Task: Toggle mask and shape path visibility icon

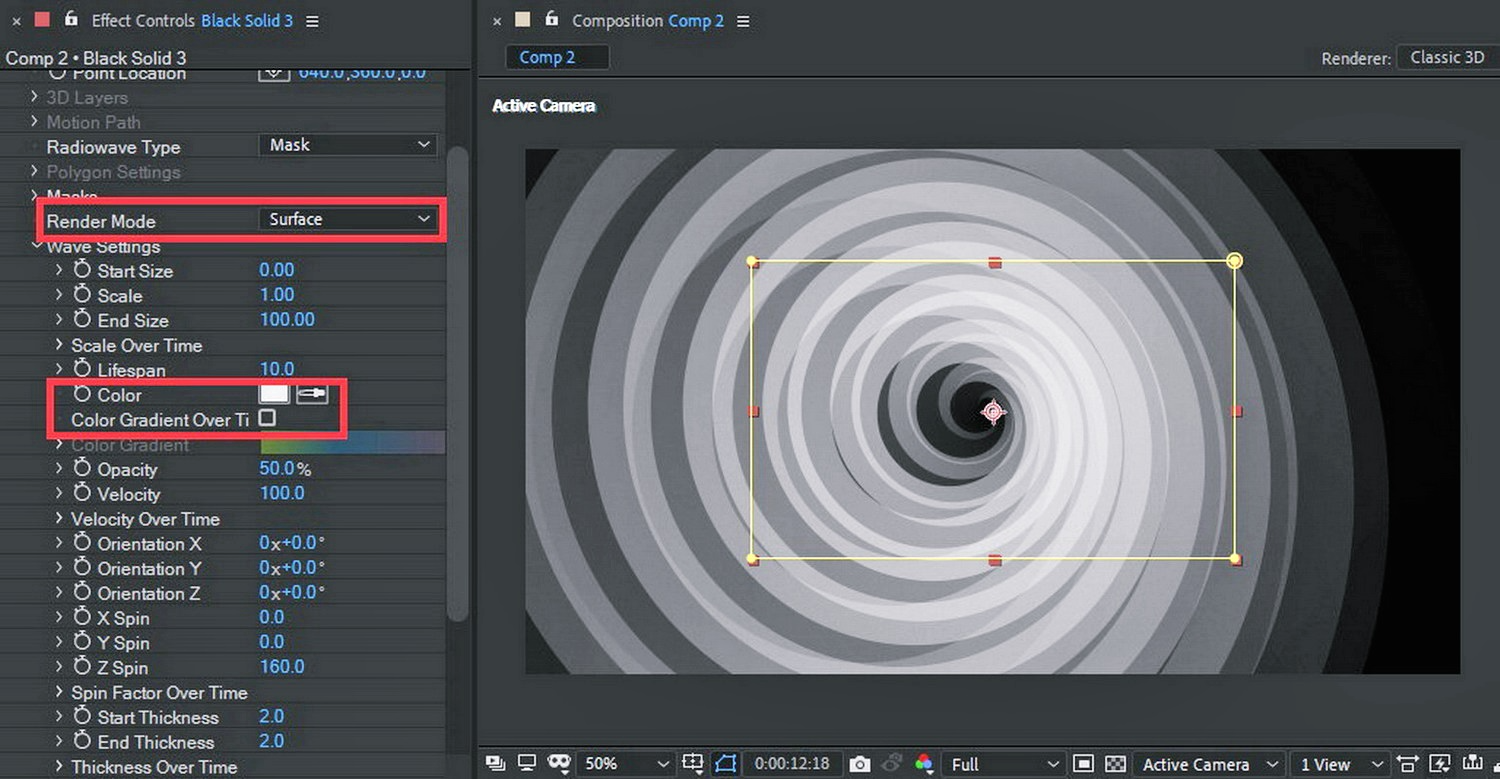Action: point(726,764)
